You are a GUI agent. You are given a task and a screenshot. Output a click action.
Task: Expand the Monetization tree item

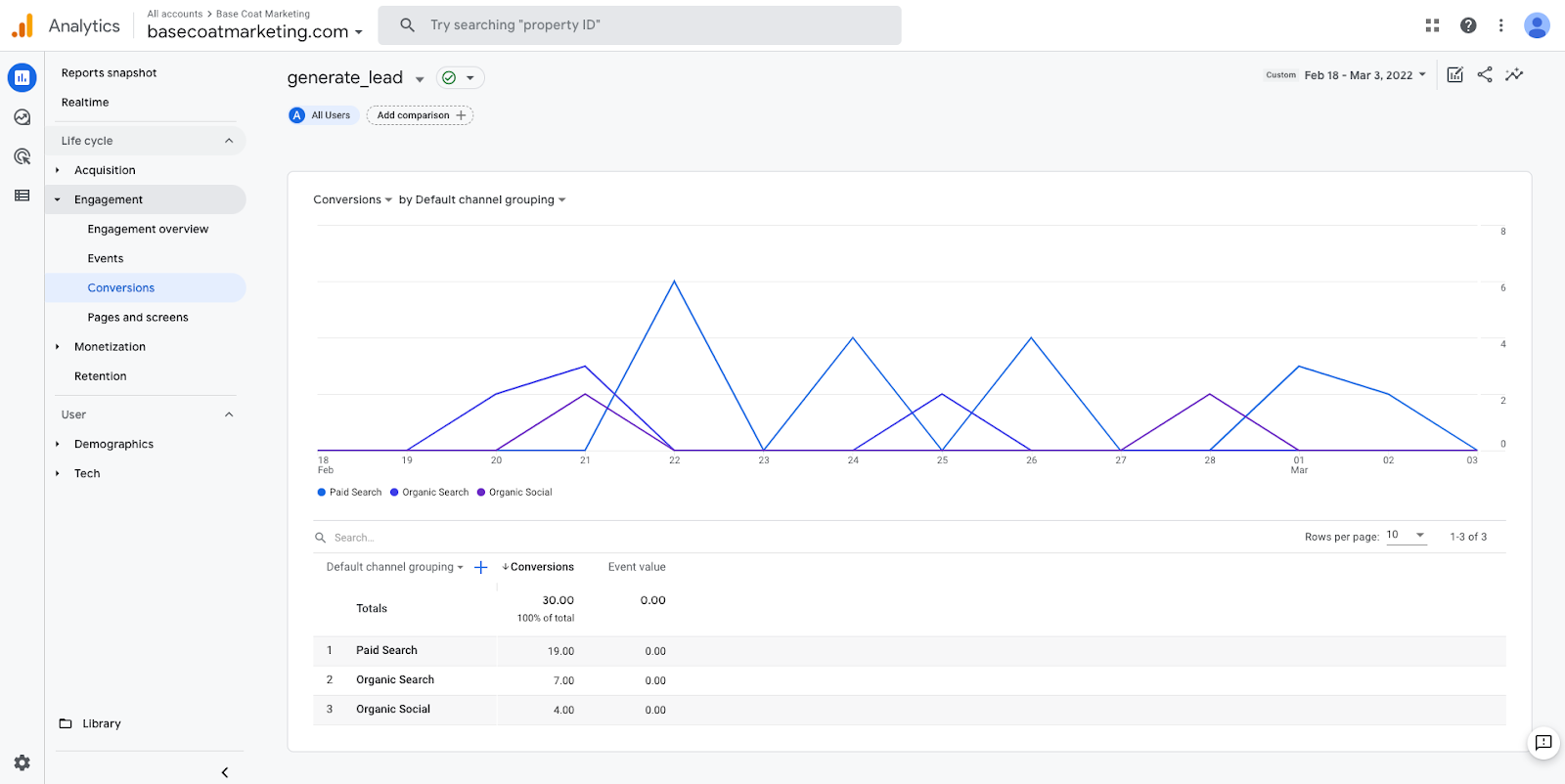coord(58,347)
